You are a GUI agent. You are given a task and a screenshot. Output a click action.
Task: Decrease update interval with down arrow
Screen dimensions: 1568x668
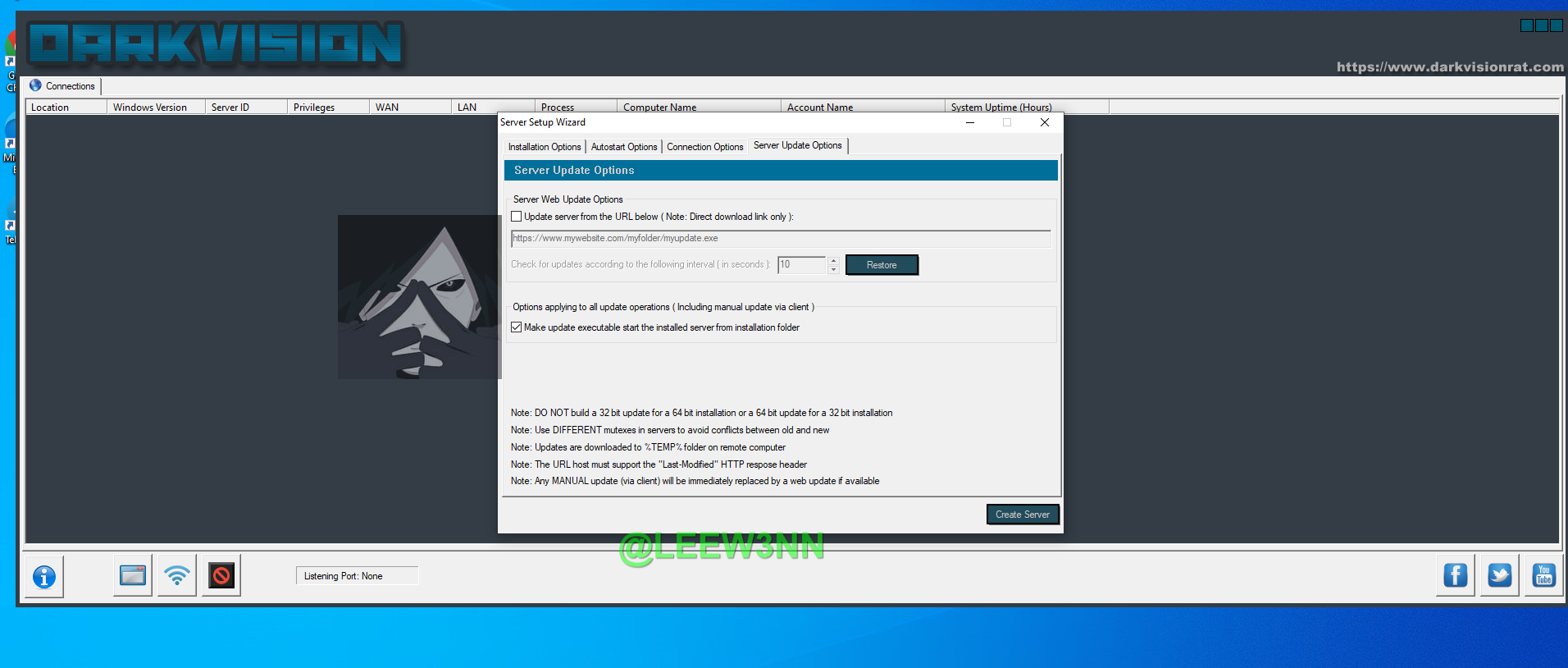point(833,269)
